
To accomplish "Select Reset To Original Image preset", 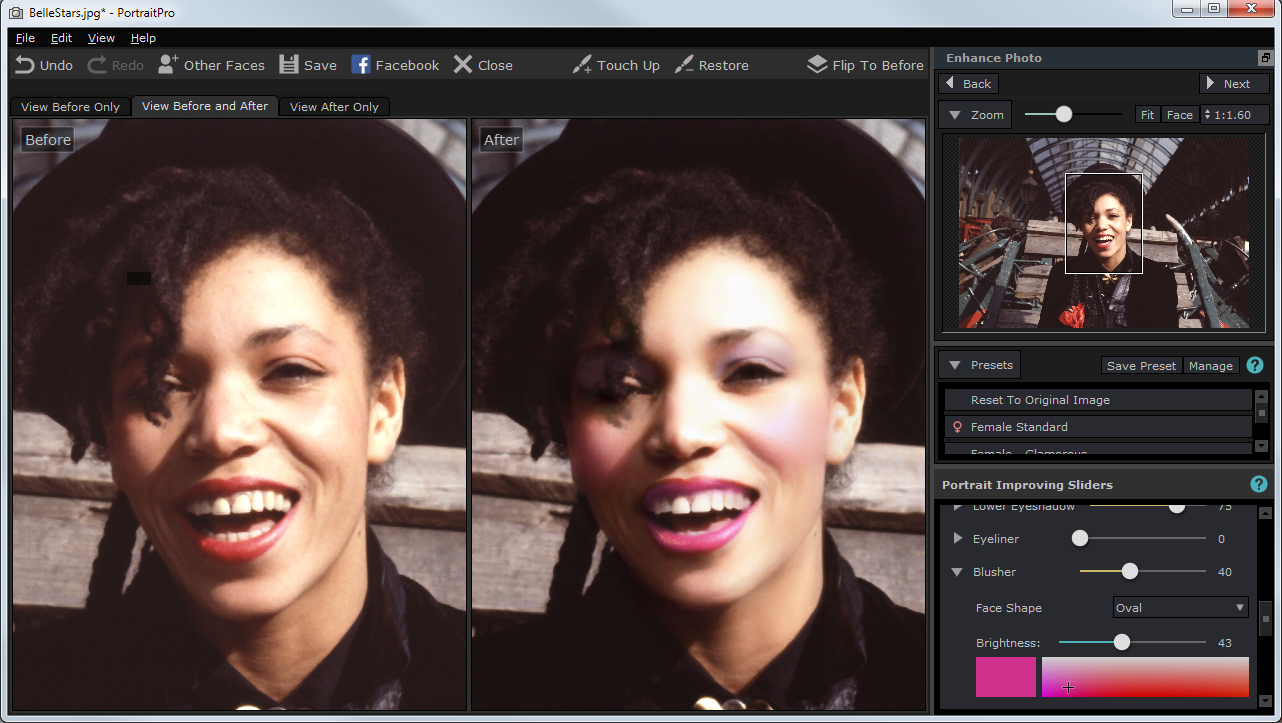I will 1098,400.
